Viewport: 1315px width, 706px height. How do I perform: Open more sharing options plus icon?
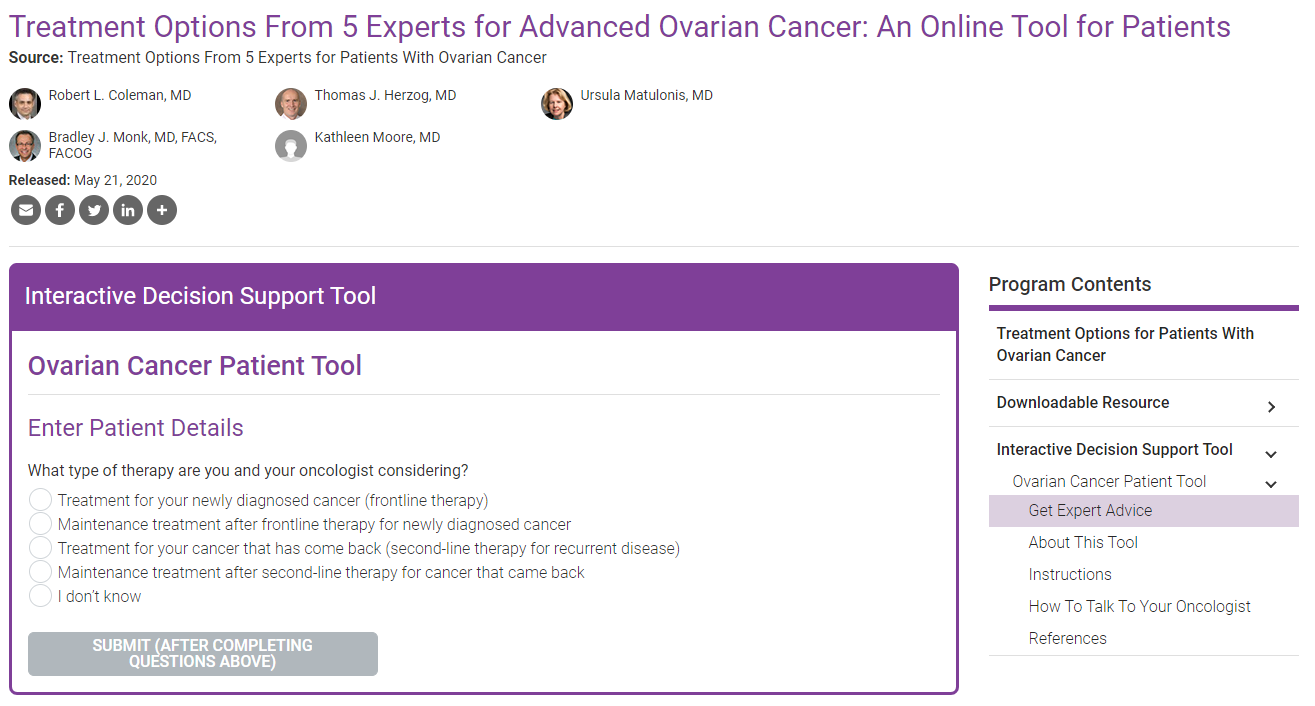pos(162,210)
